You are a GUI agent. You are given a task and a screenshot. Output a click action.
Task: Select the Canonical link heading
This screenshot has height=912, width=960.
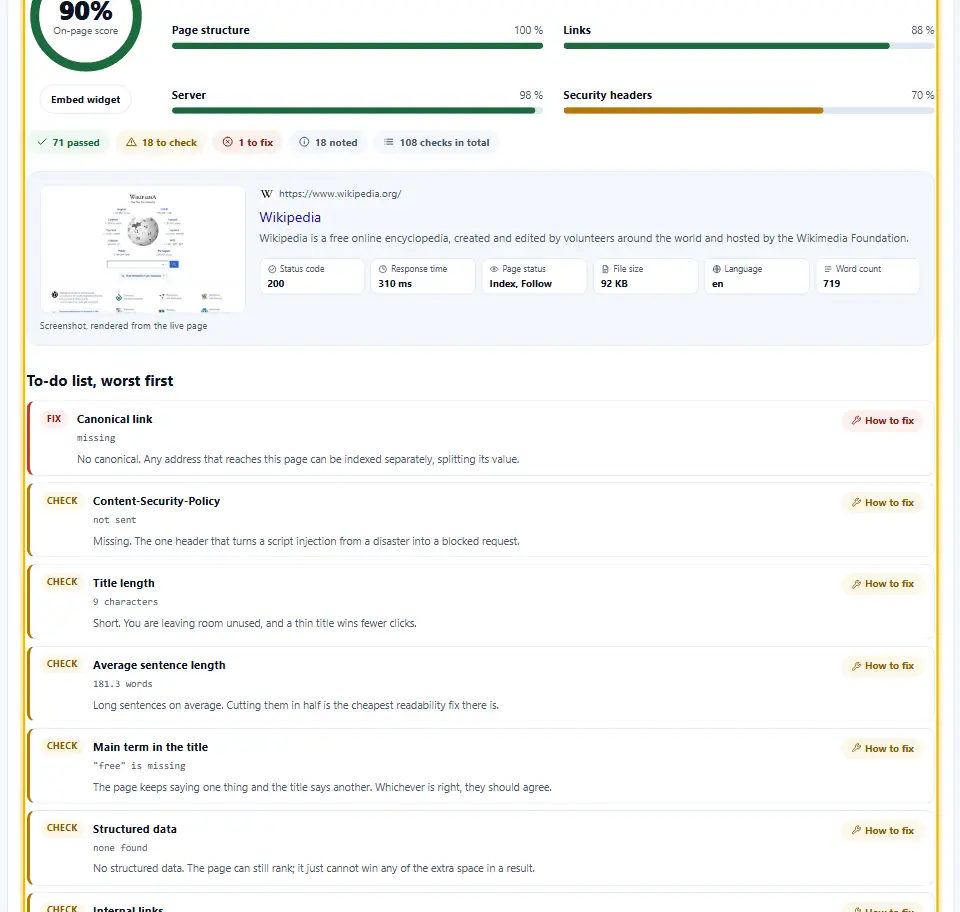point(114,419)
